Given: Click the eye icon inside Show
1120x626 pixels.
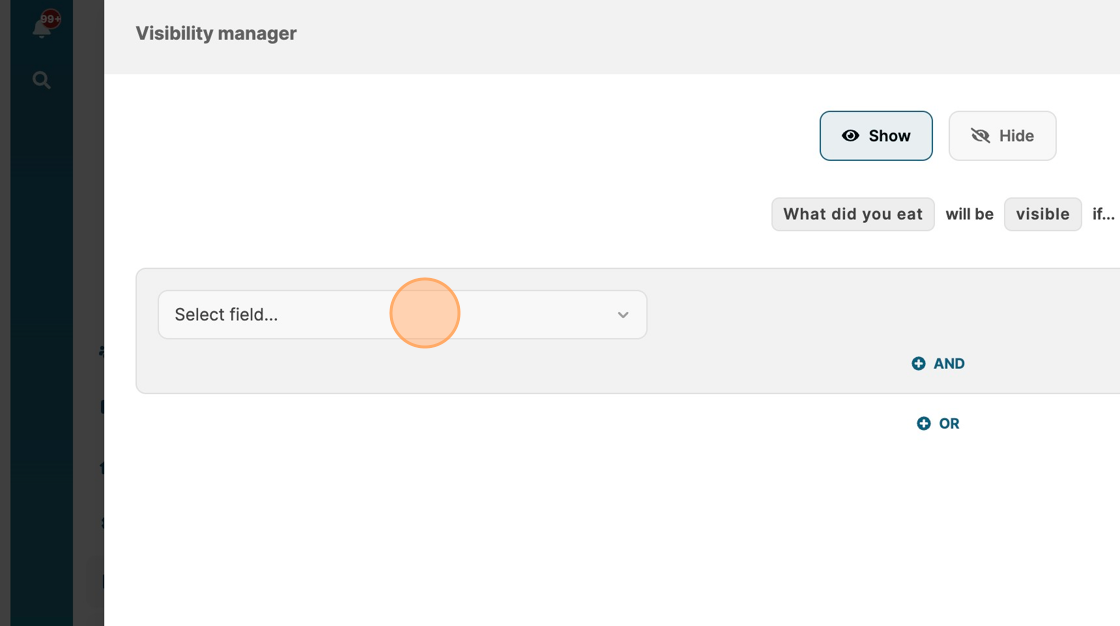Looking at the screenshot, I should pyautogui.click(x=850, y=136).
